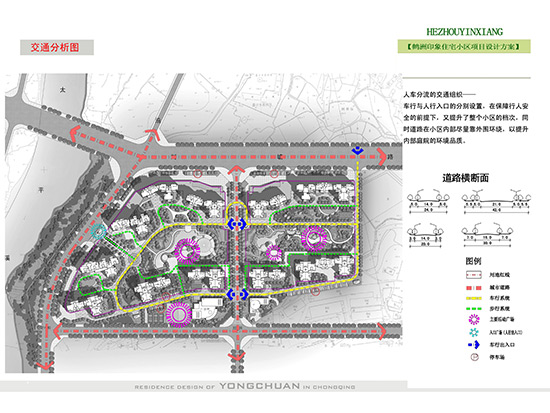Click the 道路横断面 section heading

pyautogui.click(x=465, y=178)
